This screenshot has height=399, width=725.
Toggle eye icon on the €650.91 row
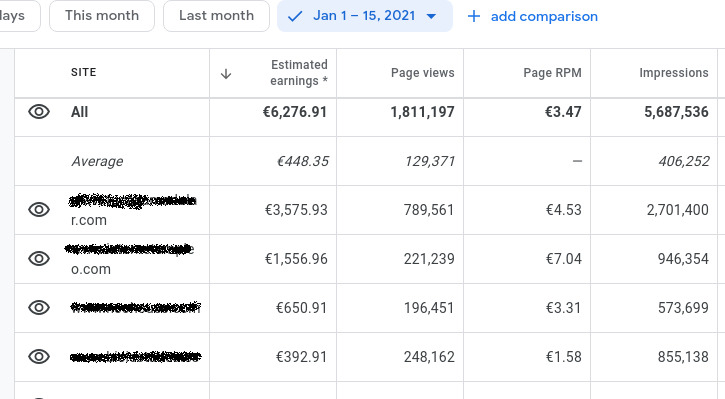(x=39, y=307)
